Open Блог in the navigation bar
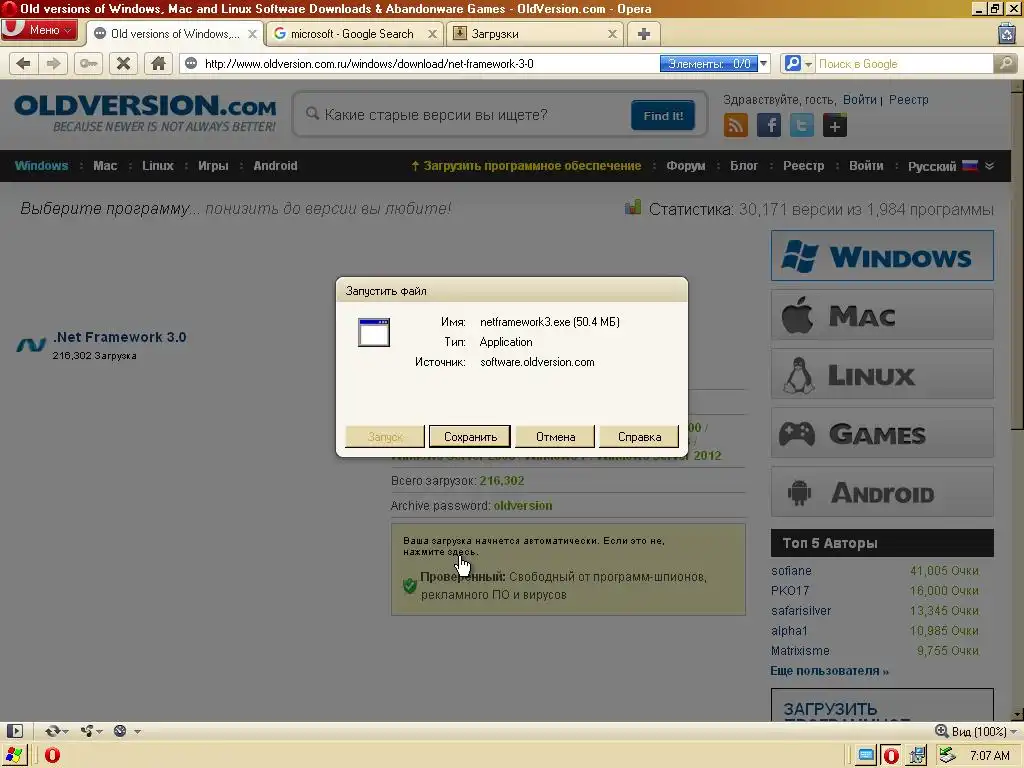Viewport: 1024px width, 768px height. 744,166
